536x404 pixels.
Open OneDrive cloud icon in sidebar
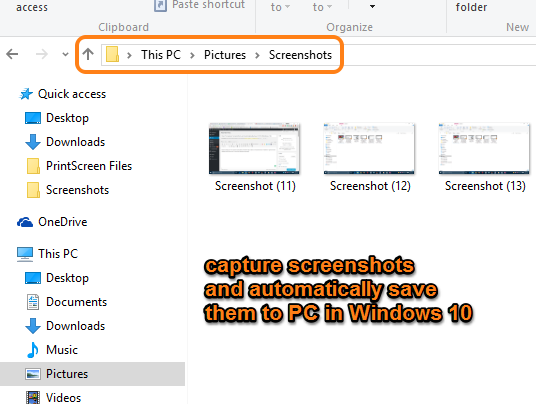pos(25,222)
